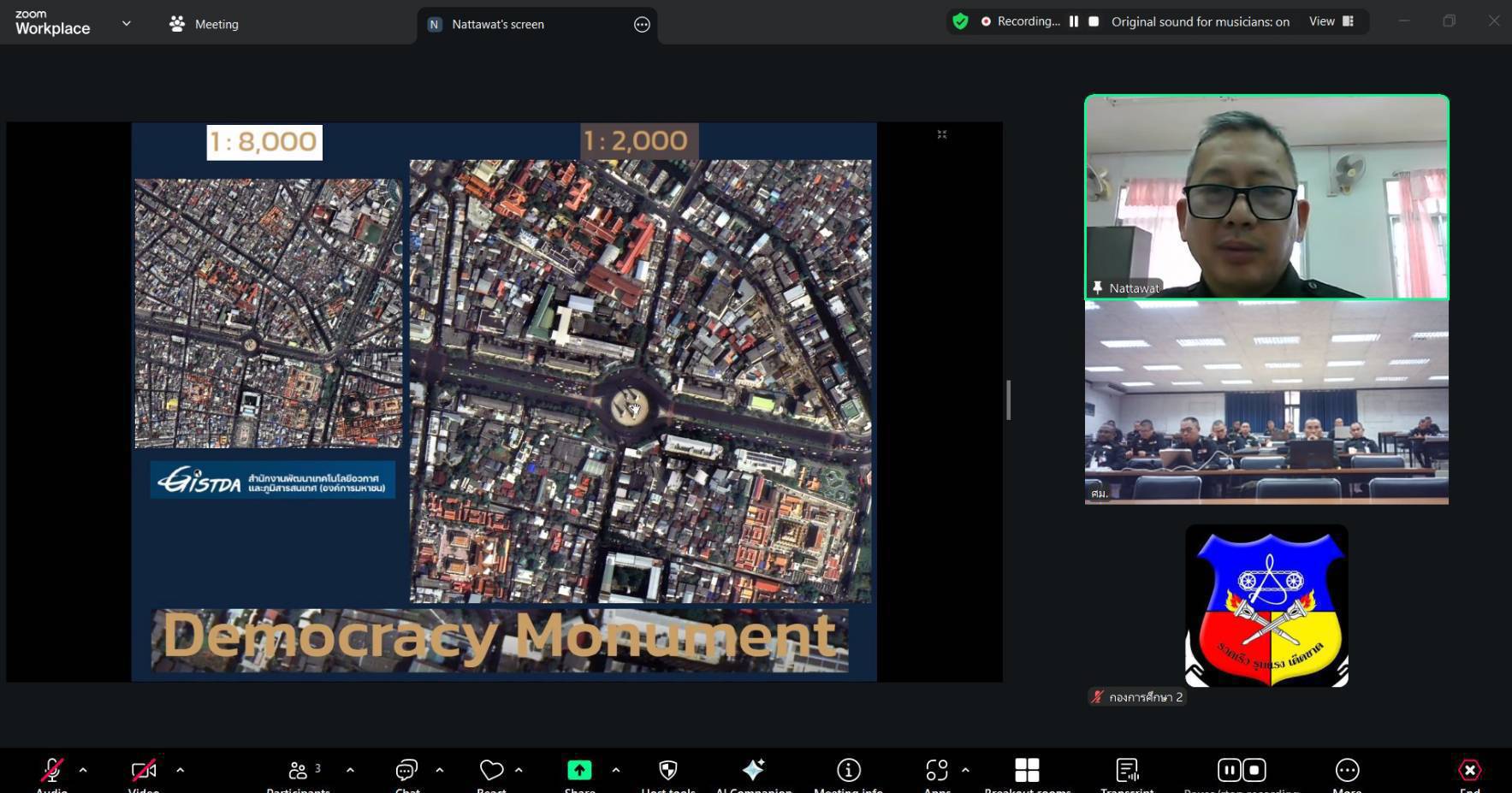
Task: Open the Zoom Workplace dropdown chevron
Action: (x=127, y=24)
